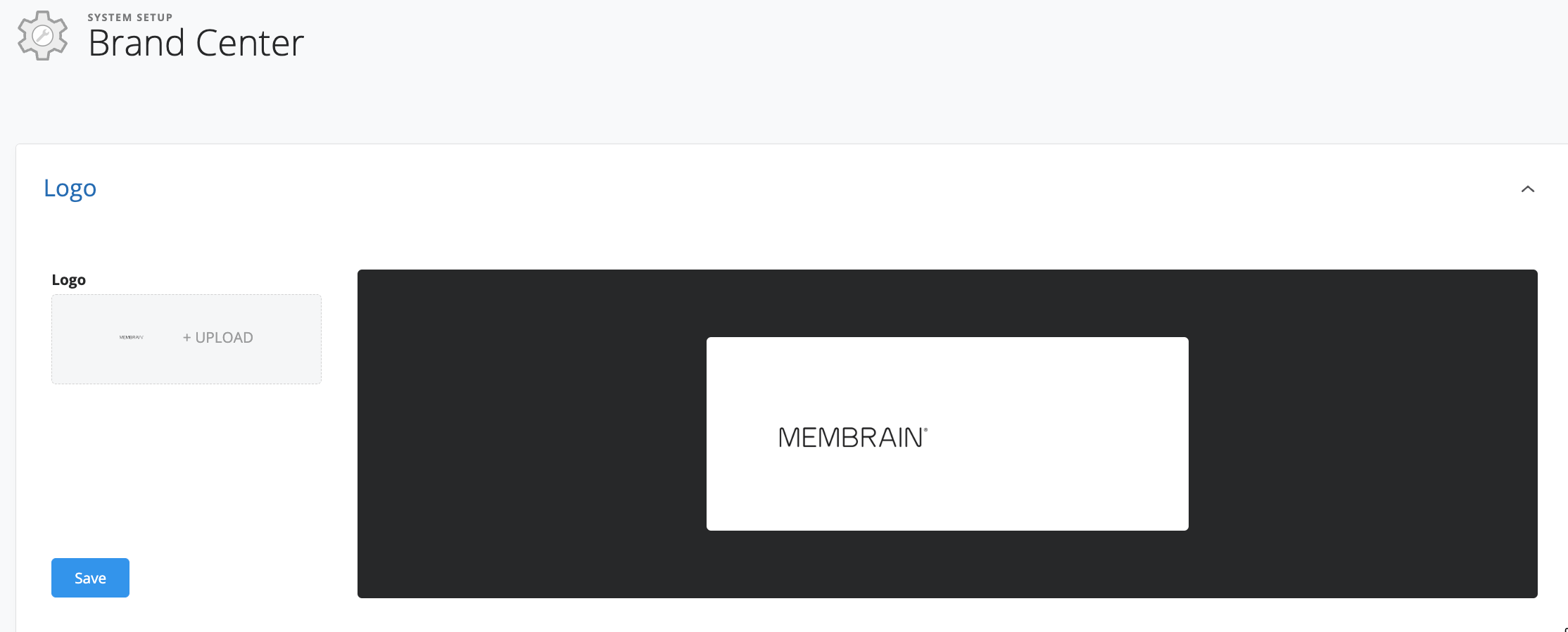This screenshot has height=632, width=1568.
Task: Click the System Setup gear icon
Action: [42, 35]
